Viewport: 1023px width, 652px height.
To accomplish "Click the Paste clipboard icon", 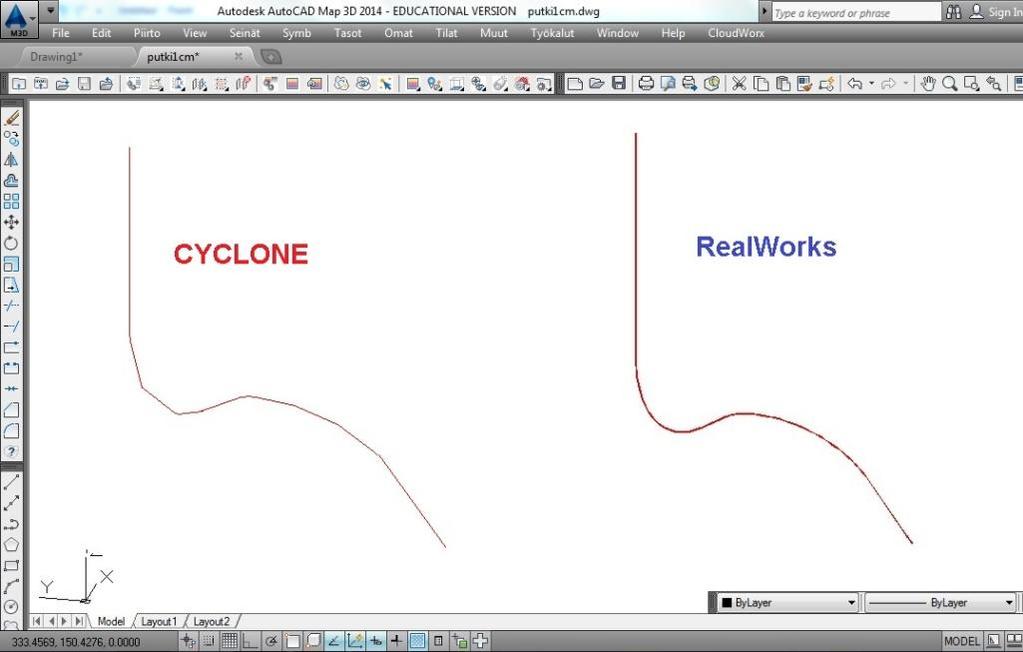I will (x=783, y=84).
